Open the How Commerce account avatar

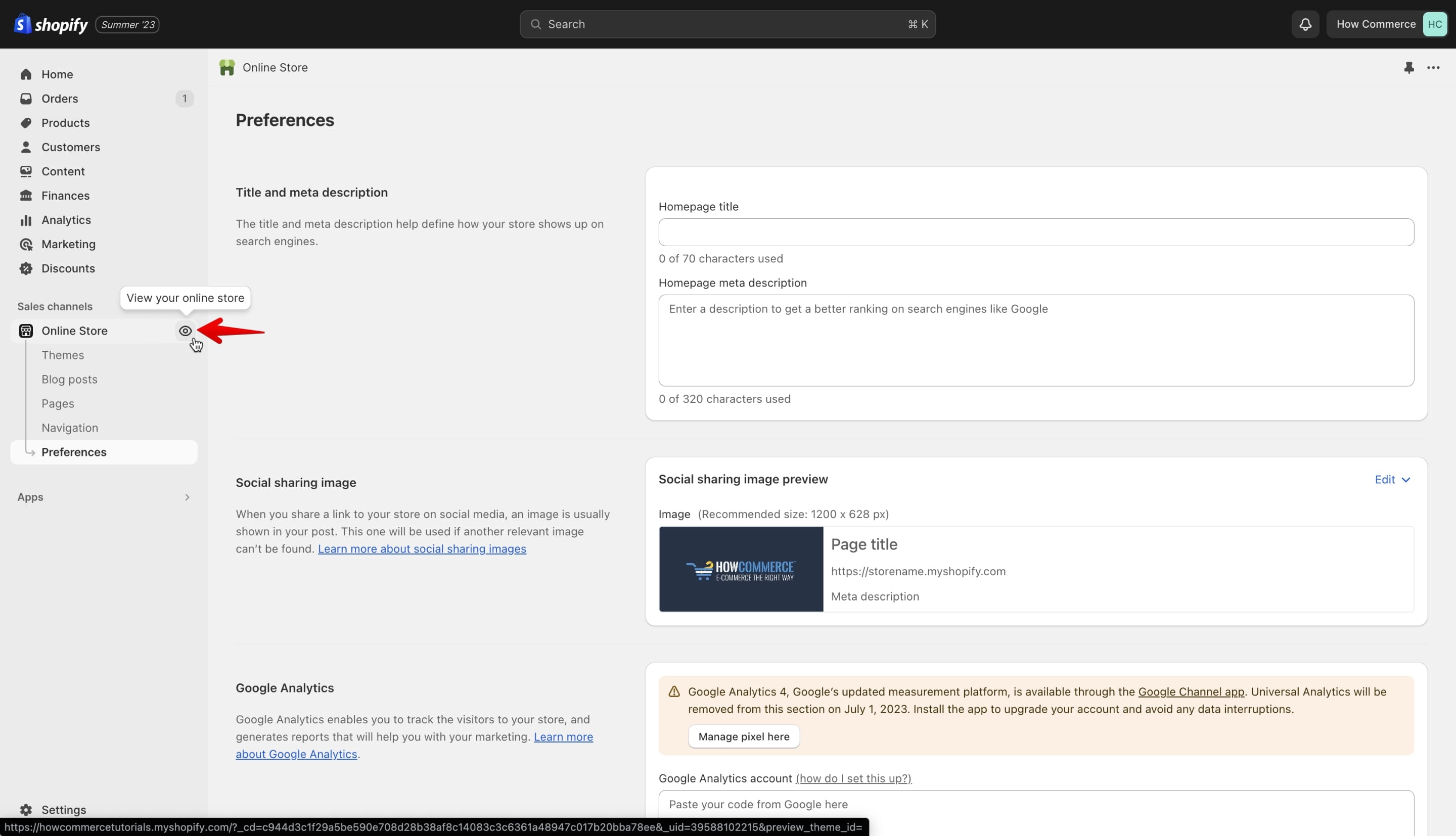pos(1434,24)
